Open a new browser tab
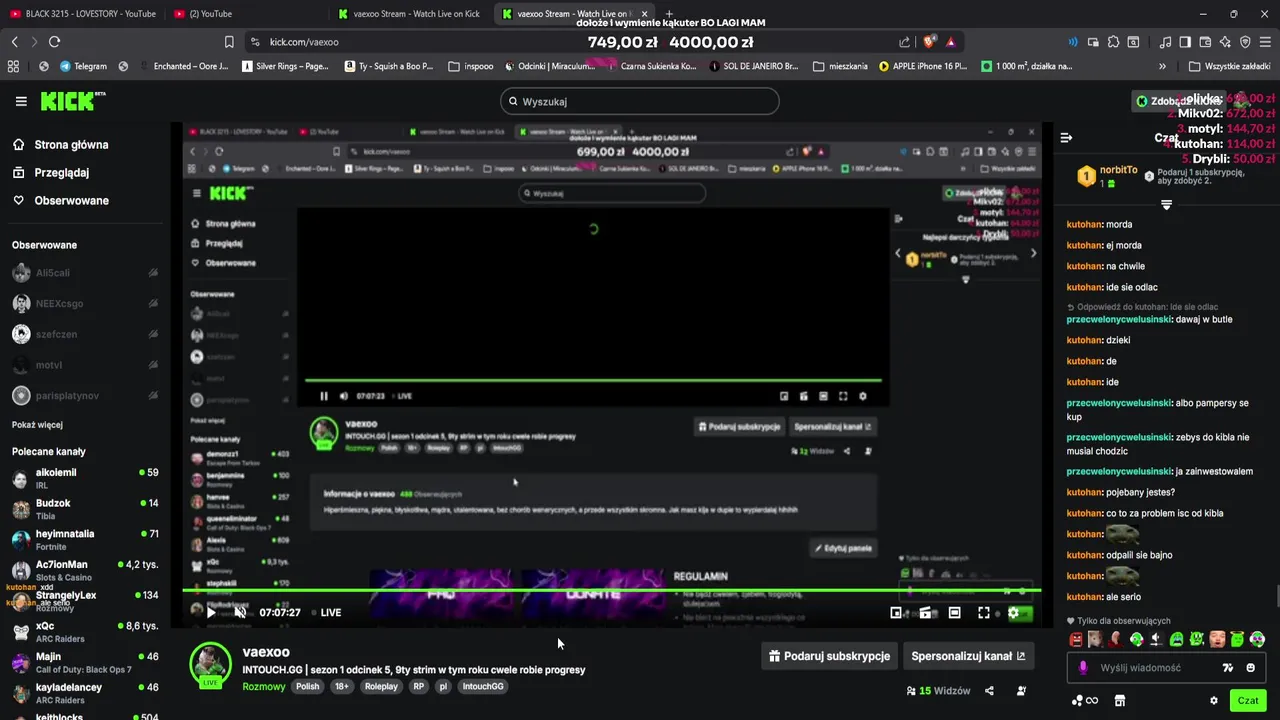The height and width of the screenshot is (720, 1280). (669, 14)
